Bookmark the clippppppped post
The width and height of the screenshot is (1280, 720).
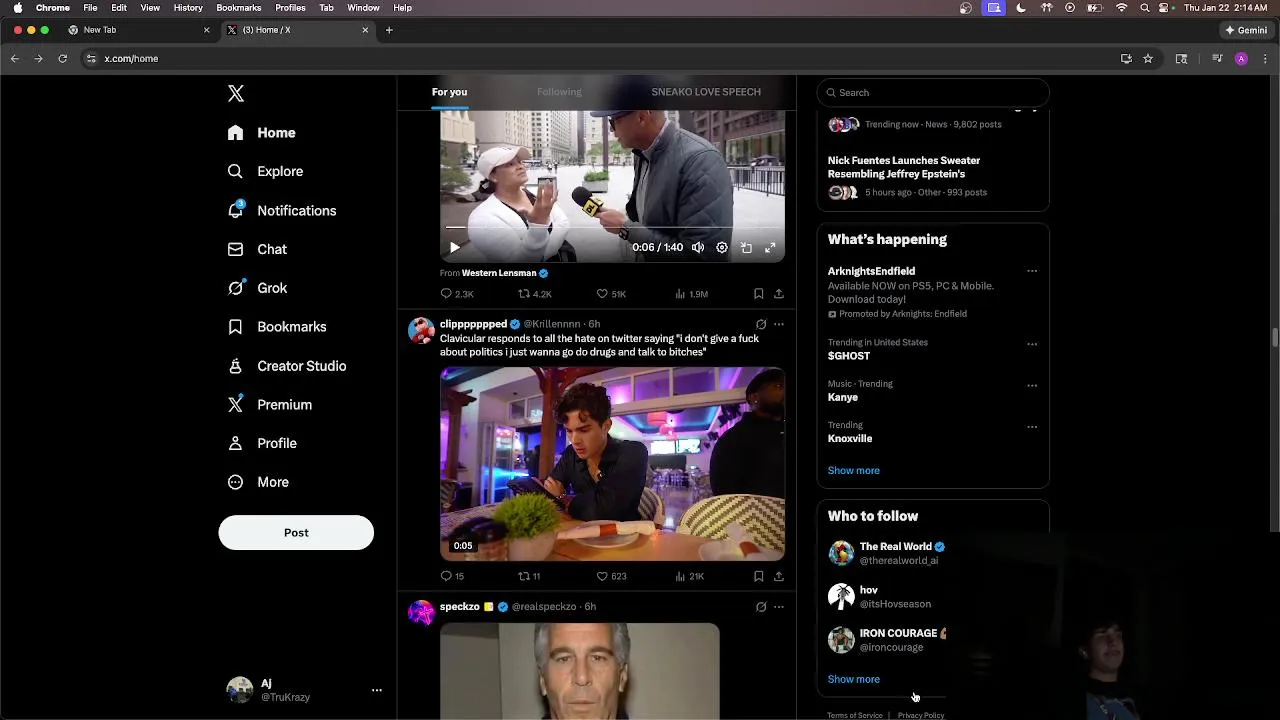(758, 576)
